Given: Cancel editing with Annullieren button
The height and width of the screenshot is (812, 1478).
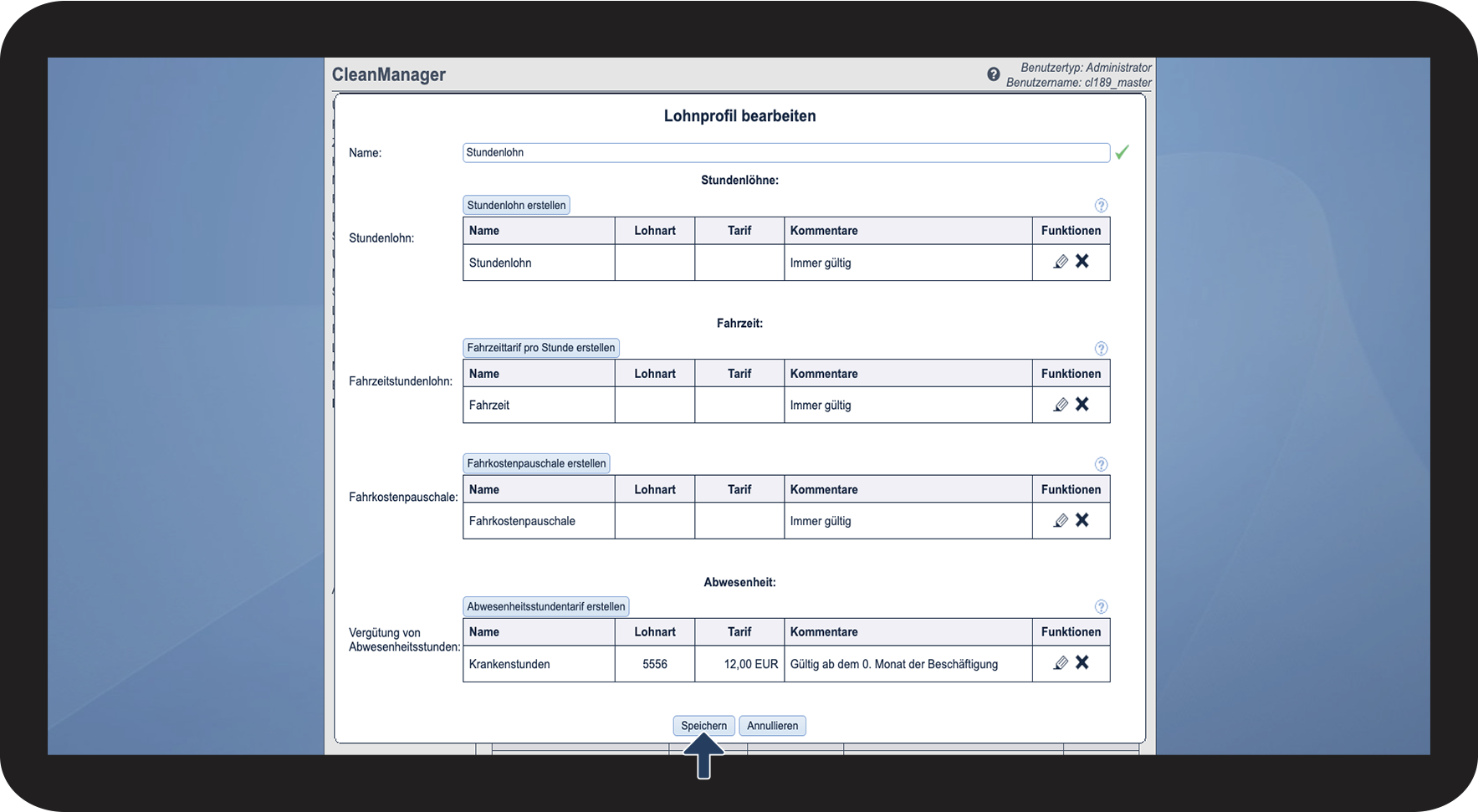Looking at the screenshot, I should (772, 726).
